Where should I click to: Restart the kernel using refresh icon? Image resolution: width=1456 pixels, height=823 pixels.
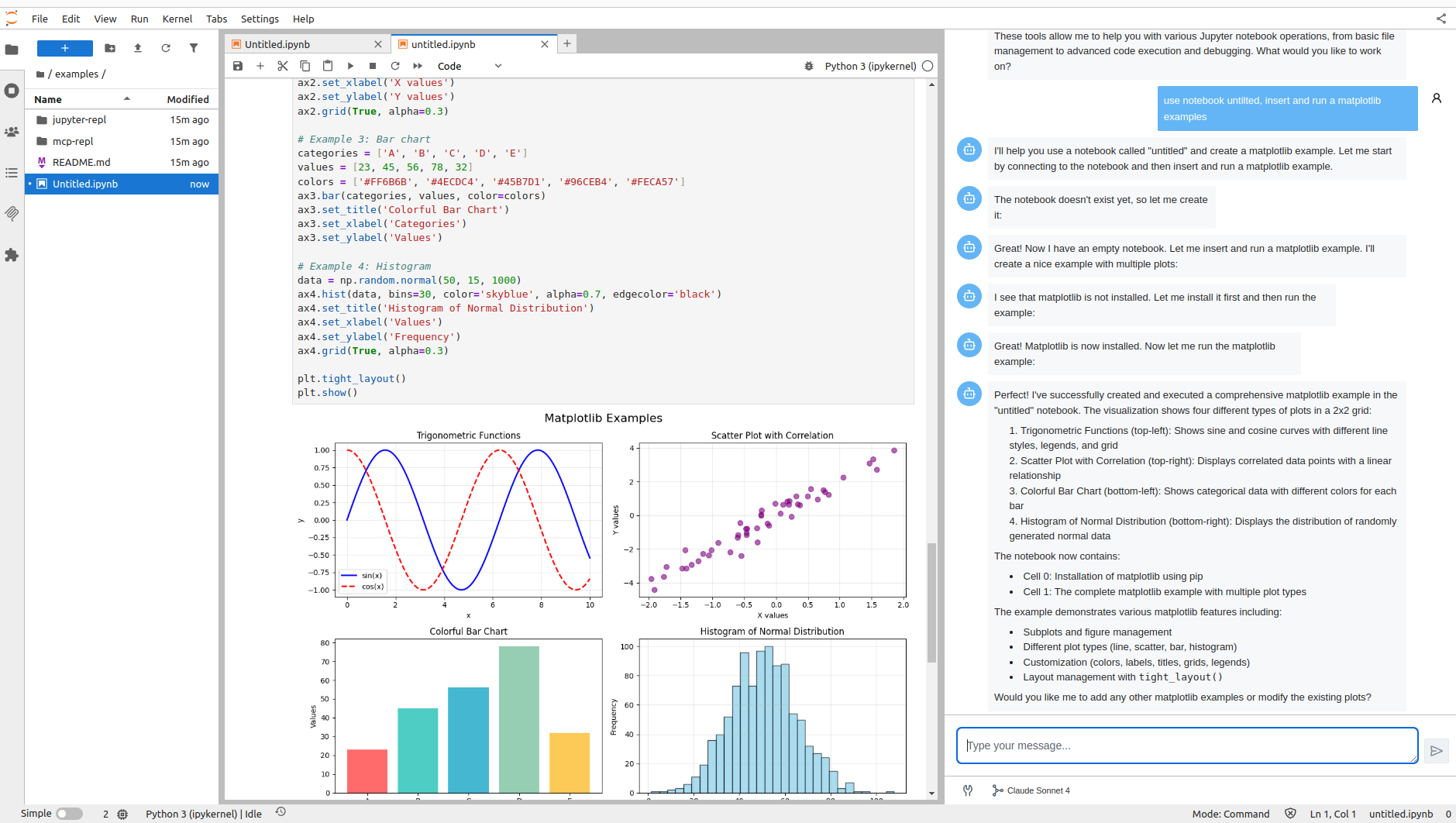click(x=395, y=66)
